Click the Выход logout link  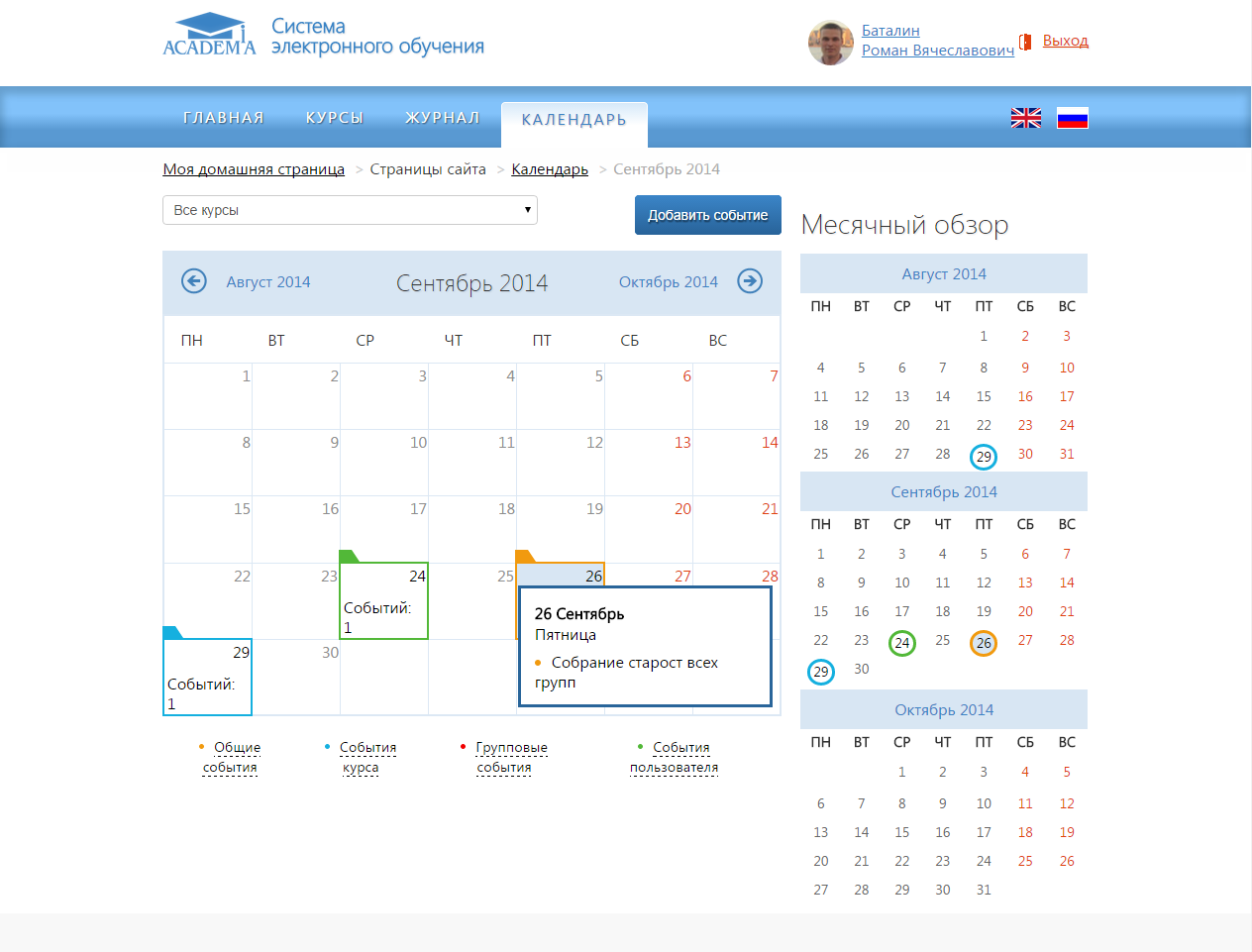click(x=1065, y=41)
